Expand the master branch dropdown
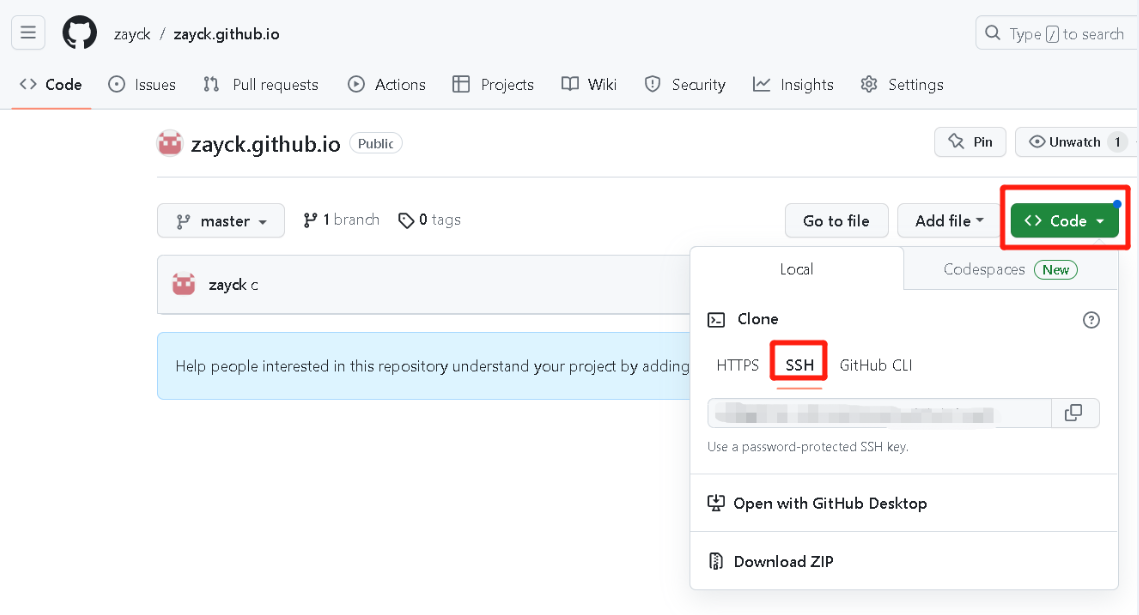The image size is (1139, 615). coord(221,221)
